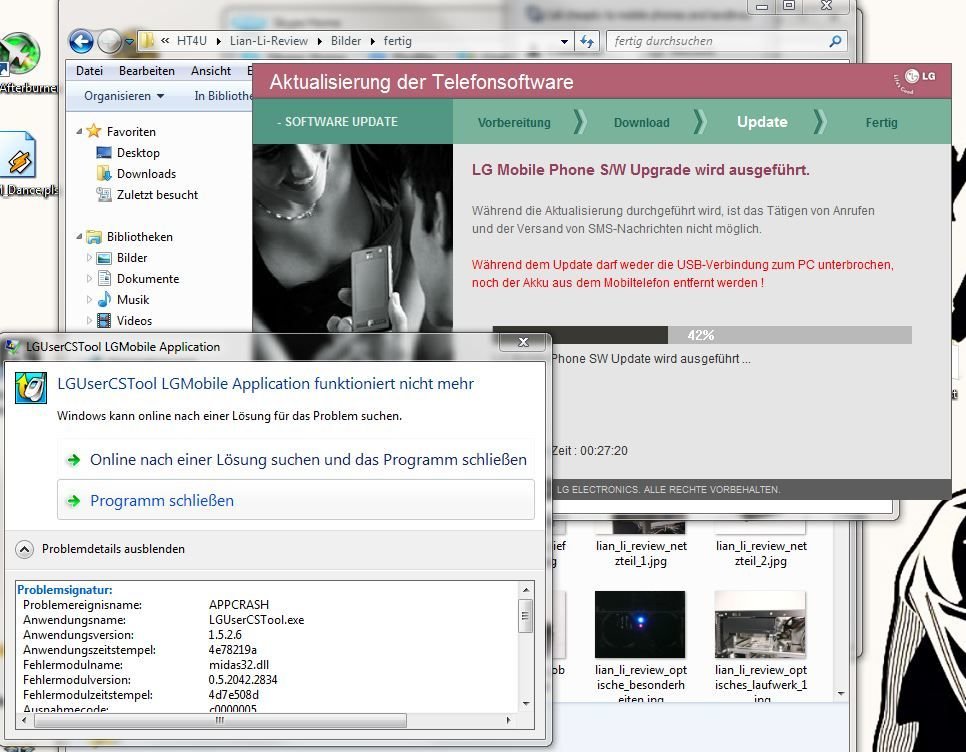966x752 pixels.
Task: Select the Dokumente library icon
Action: click(104, 278)
